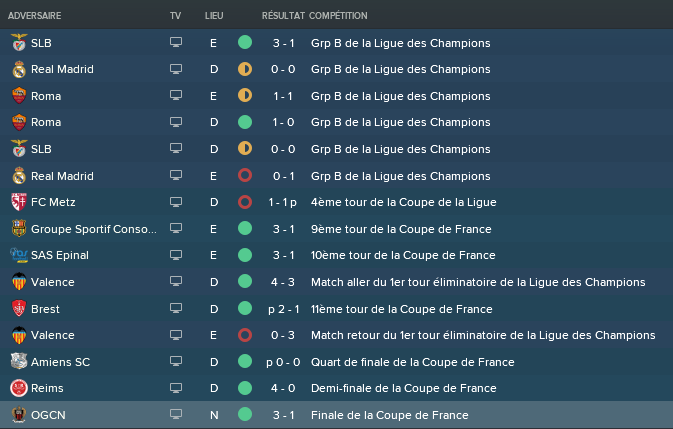
Task: Sort by the COMPÉTITION column header
Action: point(338,15)
